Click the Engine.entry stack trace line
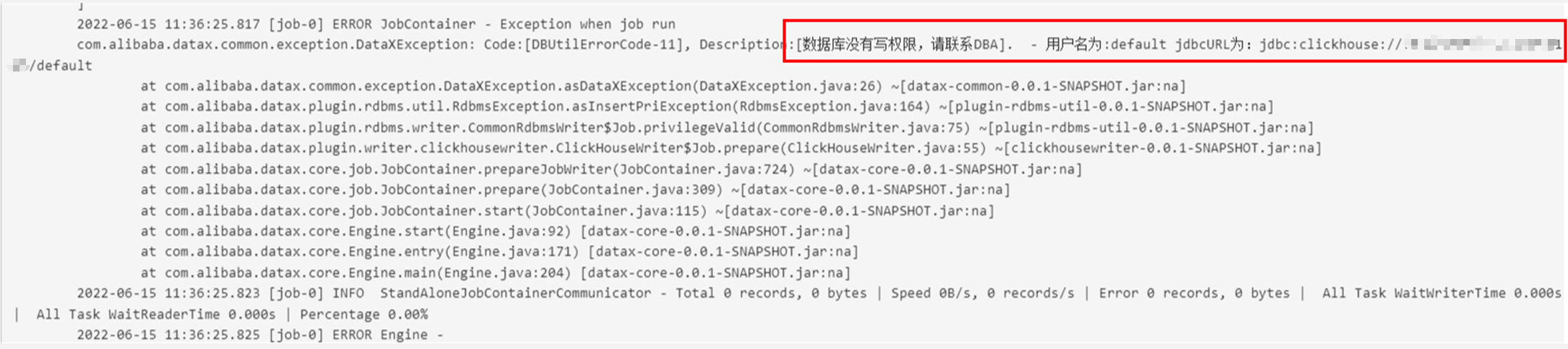Image resolution: width=1568 pixels, height=349 pixels. pyautogui.click(x=499, y=251)
